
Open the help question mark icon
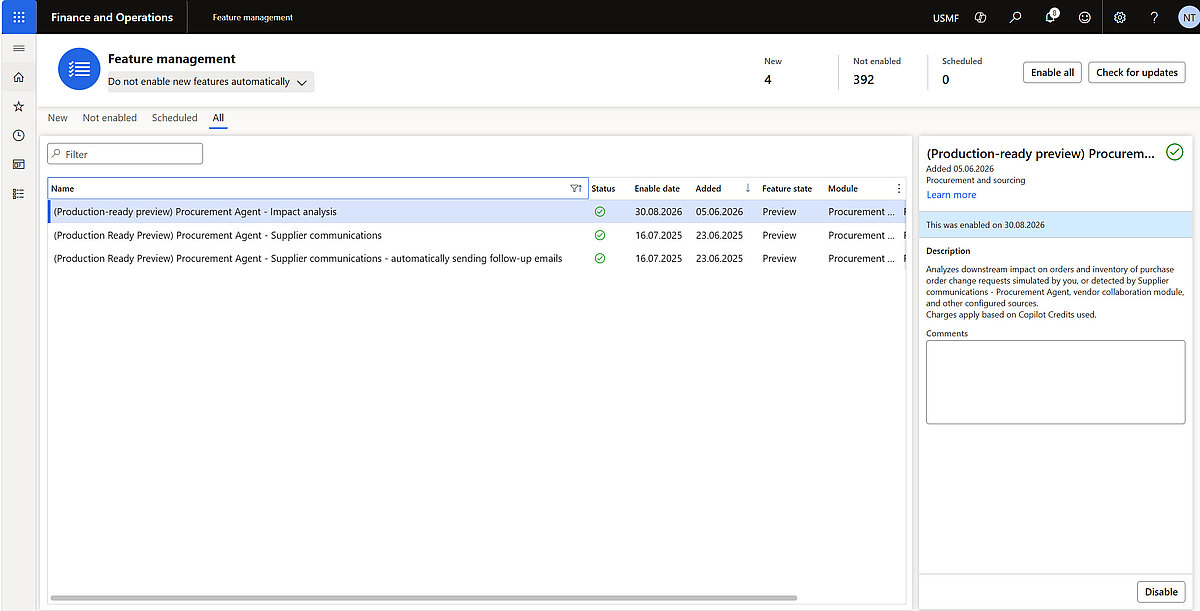(x=1154, y=17)
